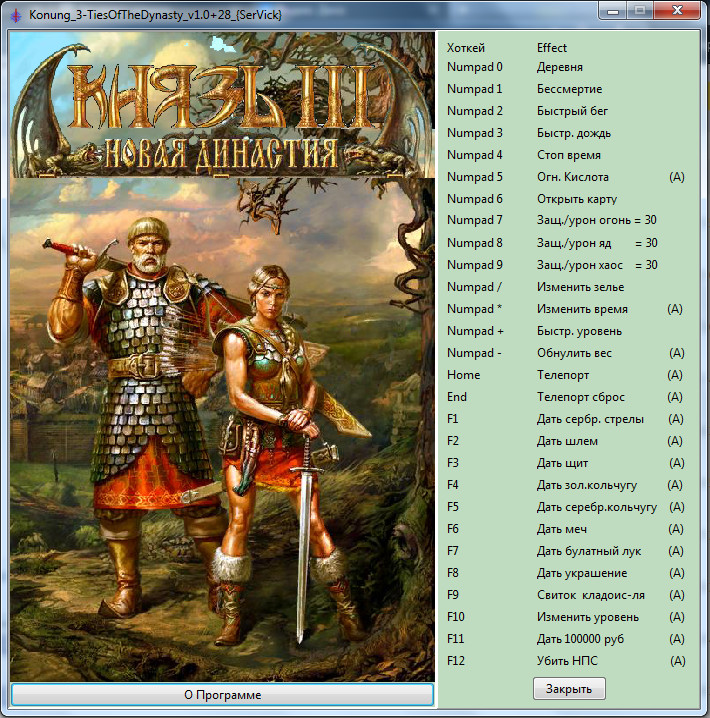Open the О Программе about button
This screenshot has width=710, height=718.
pyautogui.click(x=222, y=695)
